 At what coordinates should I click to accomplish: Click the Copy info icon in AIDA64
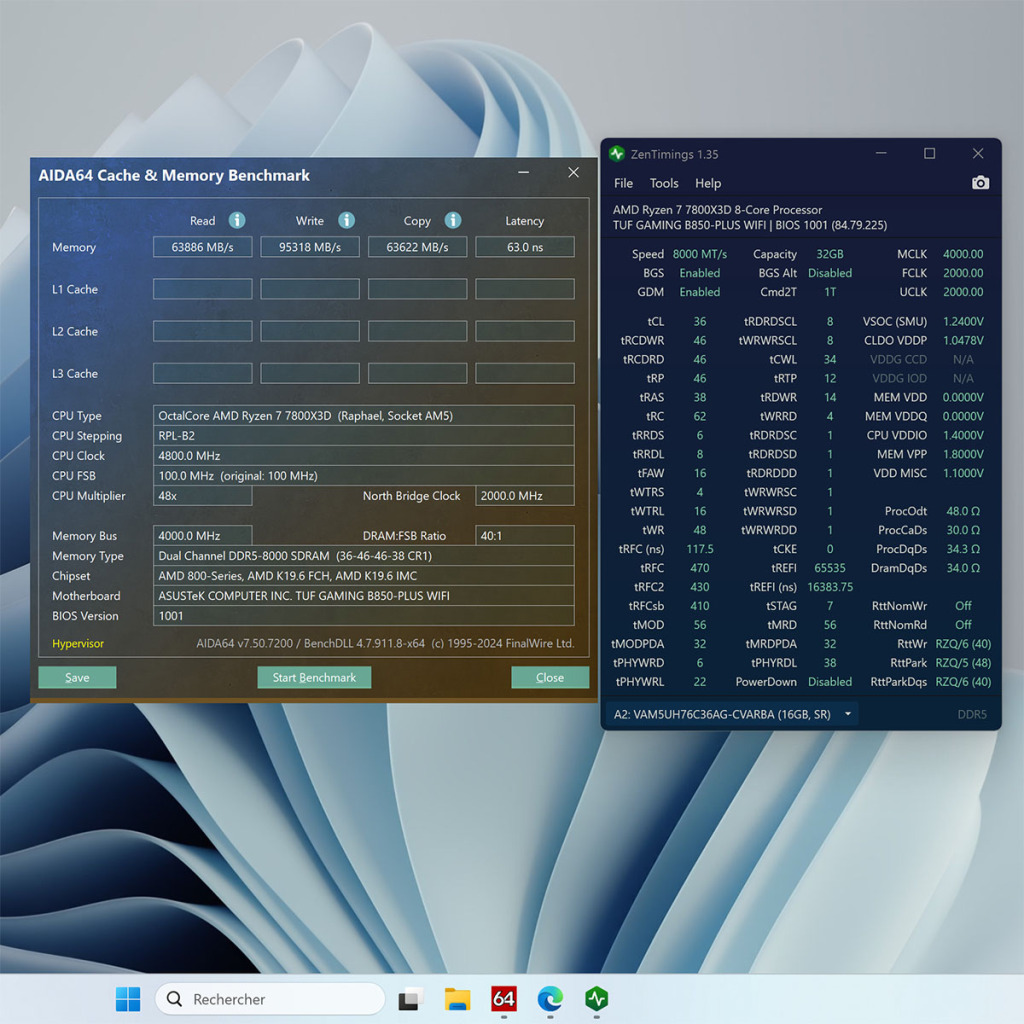453,221
